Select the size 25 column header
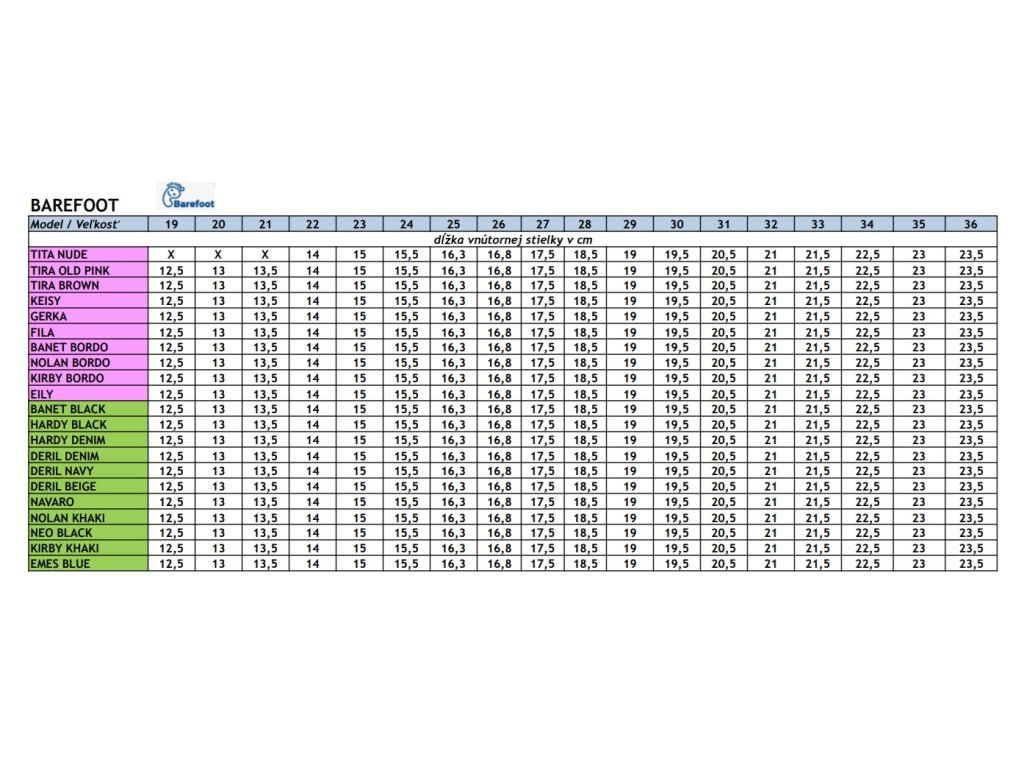 453,224
